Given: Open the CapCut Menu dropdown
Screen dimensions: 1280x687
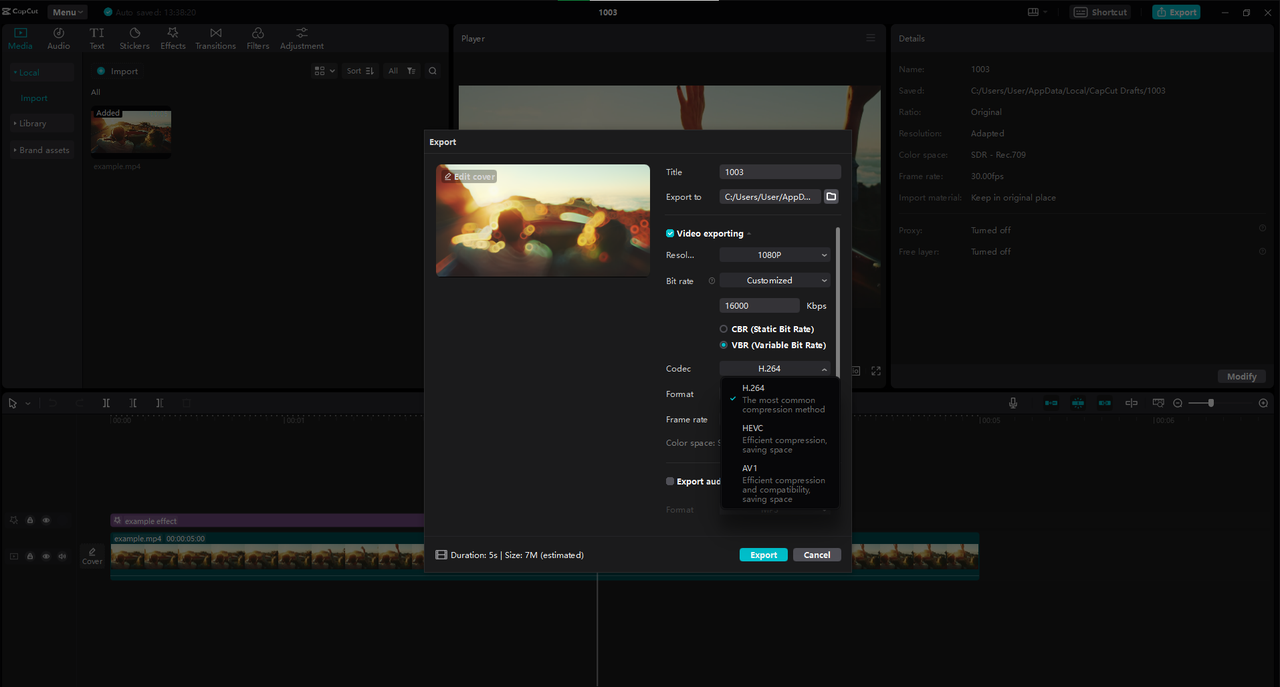Looking at the screenshot, I should (x=67, y=12).
